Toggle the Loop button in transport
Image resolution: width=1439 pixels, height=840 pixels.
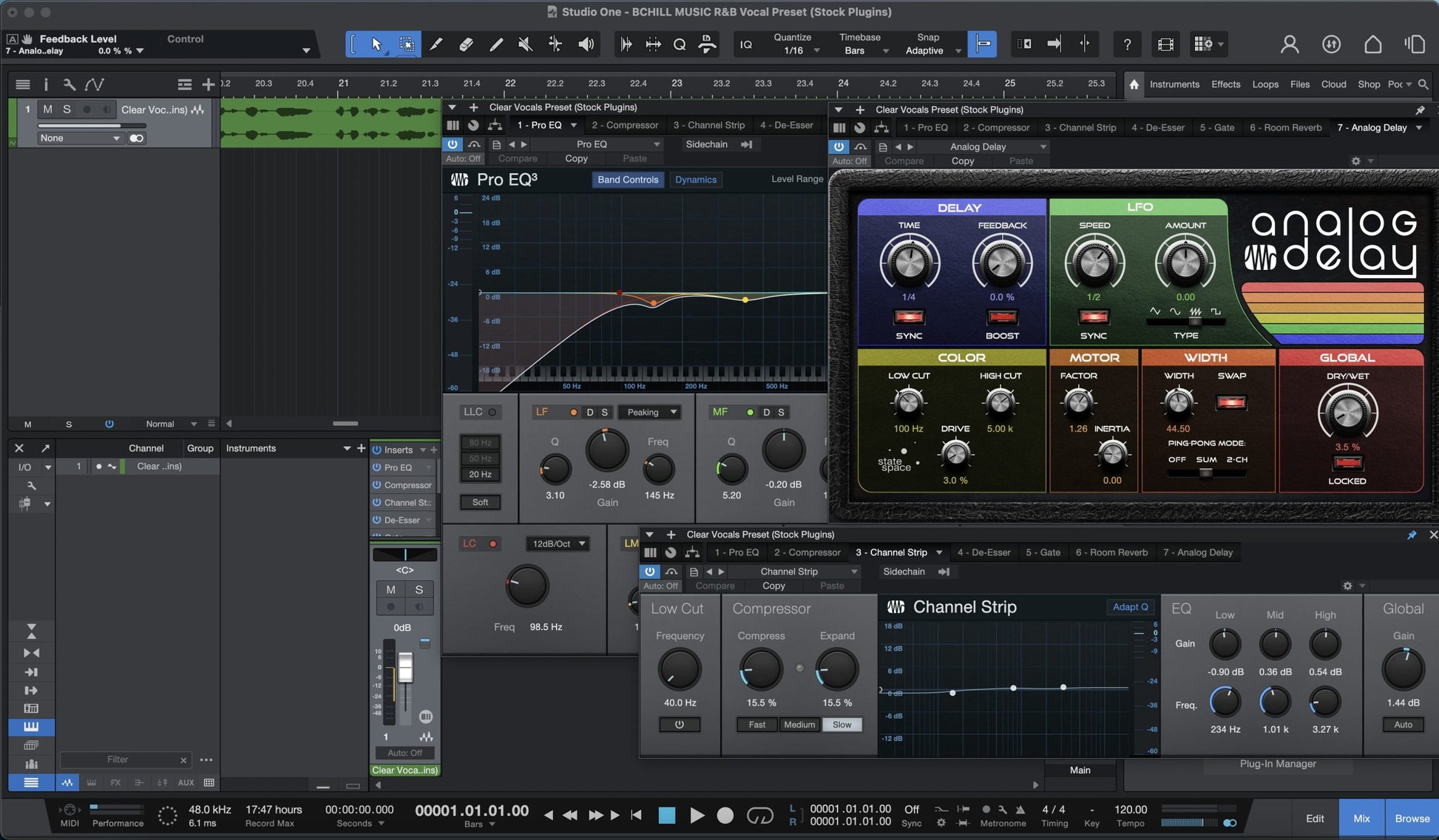coord(759,815)
